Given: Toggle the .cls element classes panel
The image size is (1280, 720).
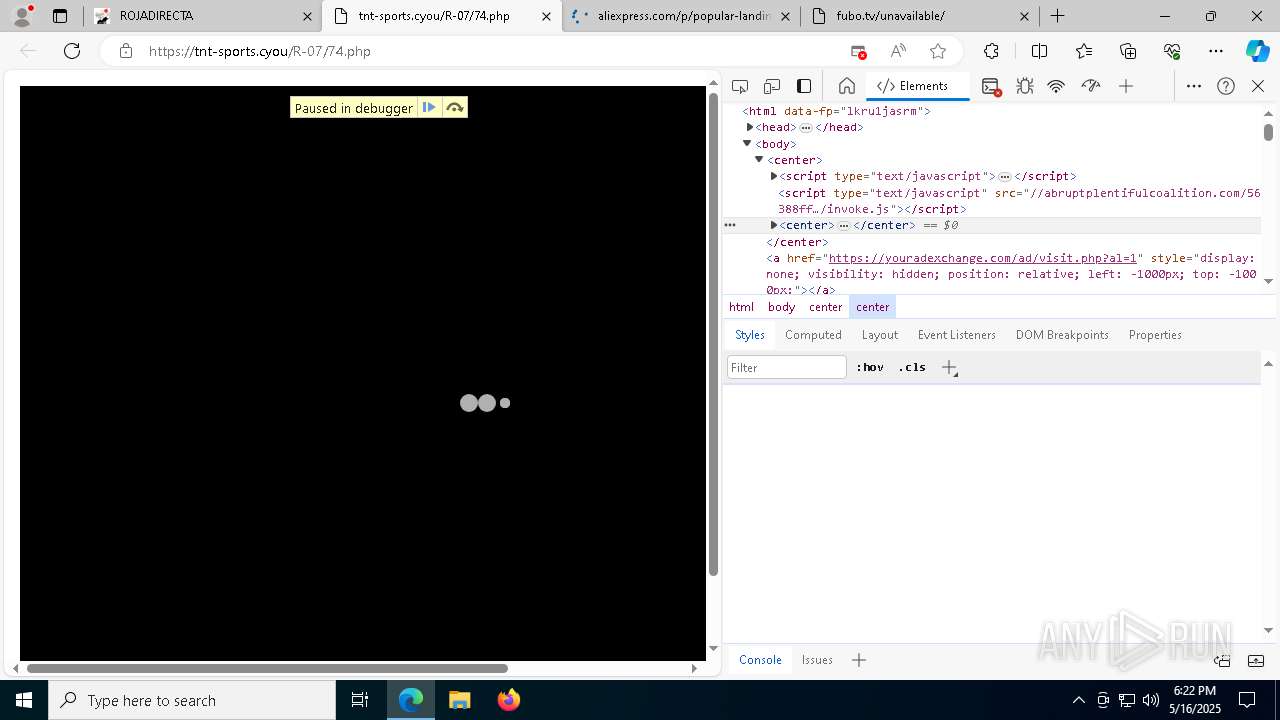Looking at the screenshot, I should point(912,367).
